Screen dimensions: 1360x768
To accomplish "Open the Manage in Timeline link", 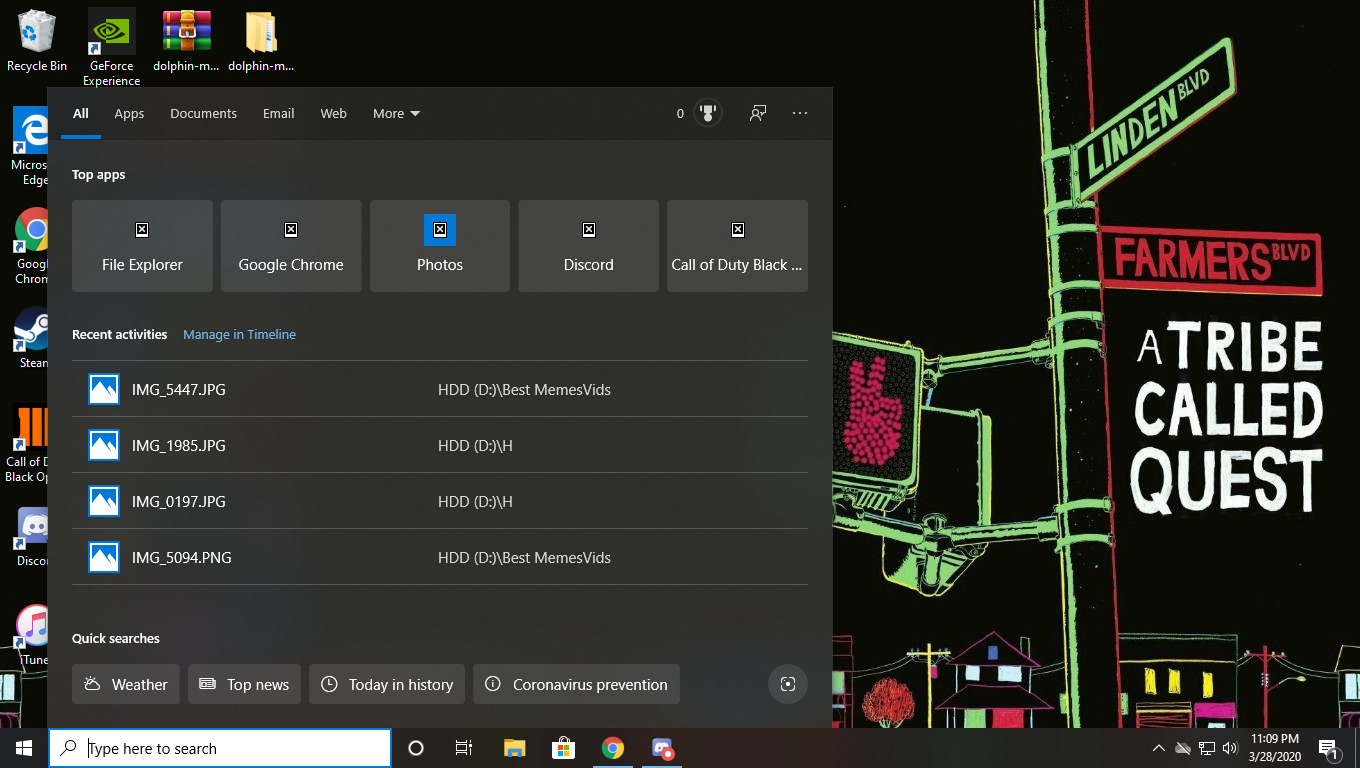I will point(239,334).
